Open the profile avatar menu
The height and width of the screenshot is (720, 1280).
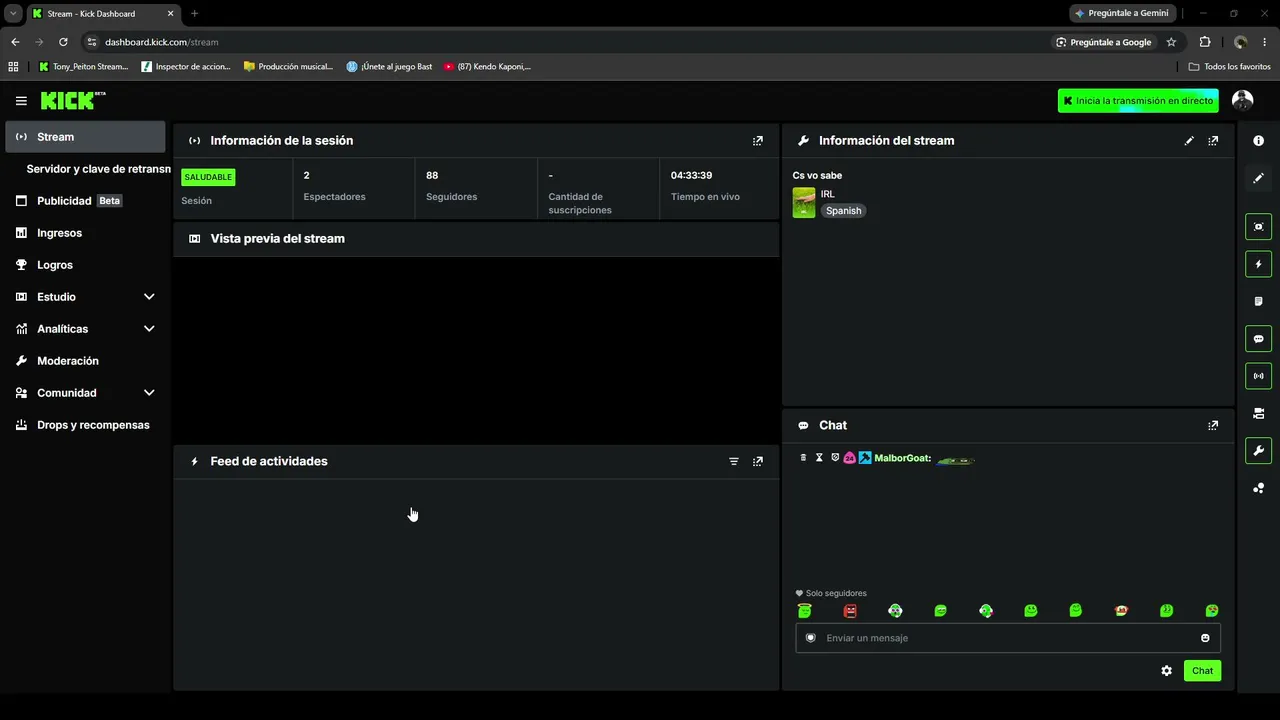(x=1242, y=100)
